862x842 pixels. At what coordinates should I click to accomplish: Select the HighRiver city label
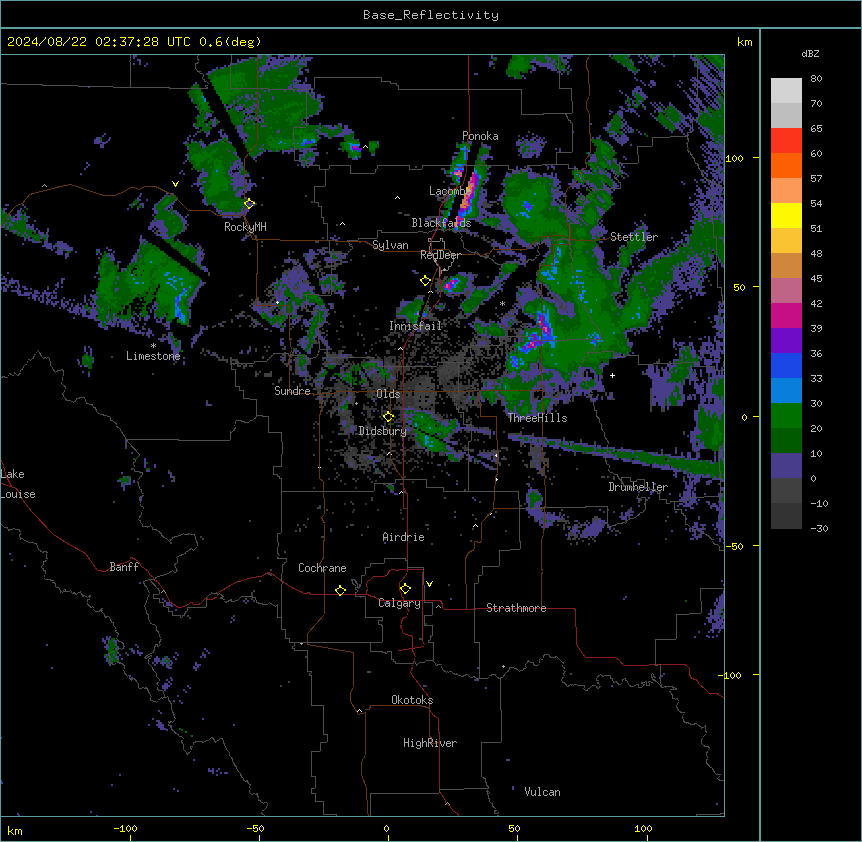tap(430, 743)
